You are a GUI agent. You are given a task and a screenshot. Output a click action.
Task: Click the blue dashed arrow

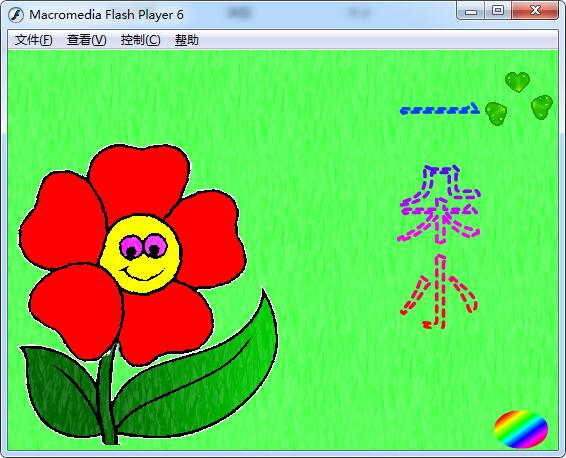tap(440, 109)
